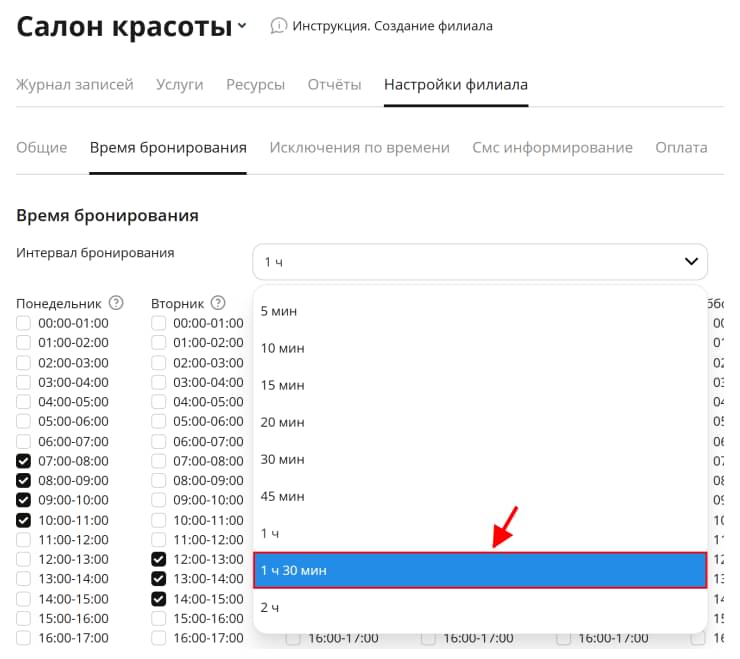Choose 2 ч interval option
The height and width of the screenshot is (659, 740).
(480, 608)
